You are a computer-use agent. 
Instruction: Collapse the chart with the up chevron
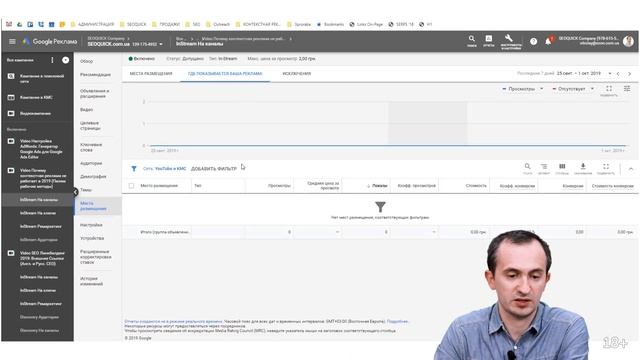631,169
